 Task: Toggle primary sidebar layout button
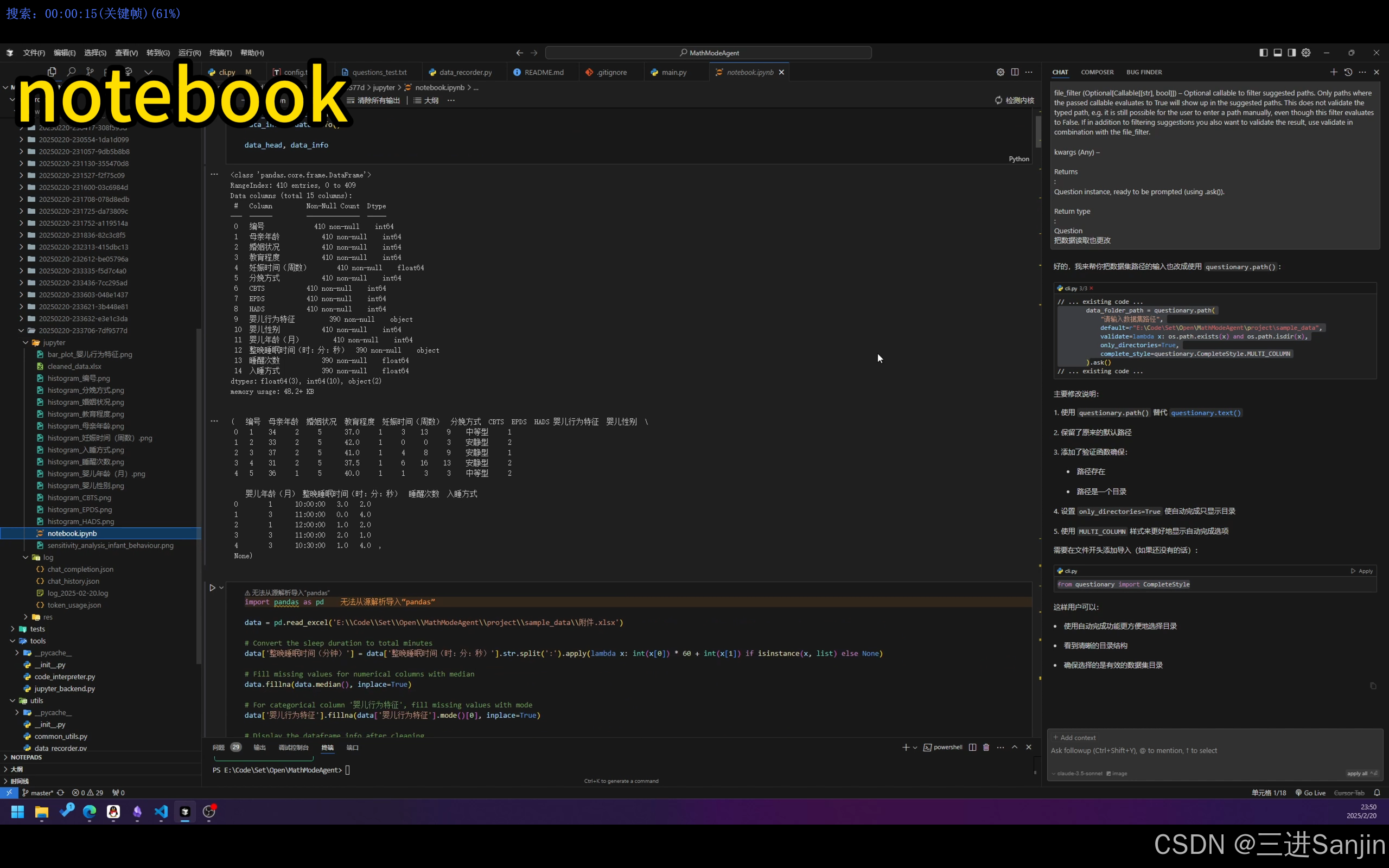[1263, 53]
